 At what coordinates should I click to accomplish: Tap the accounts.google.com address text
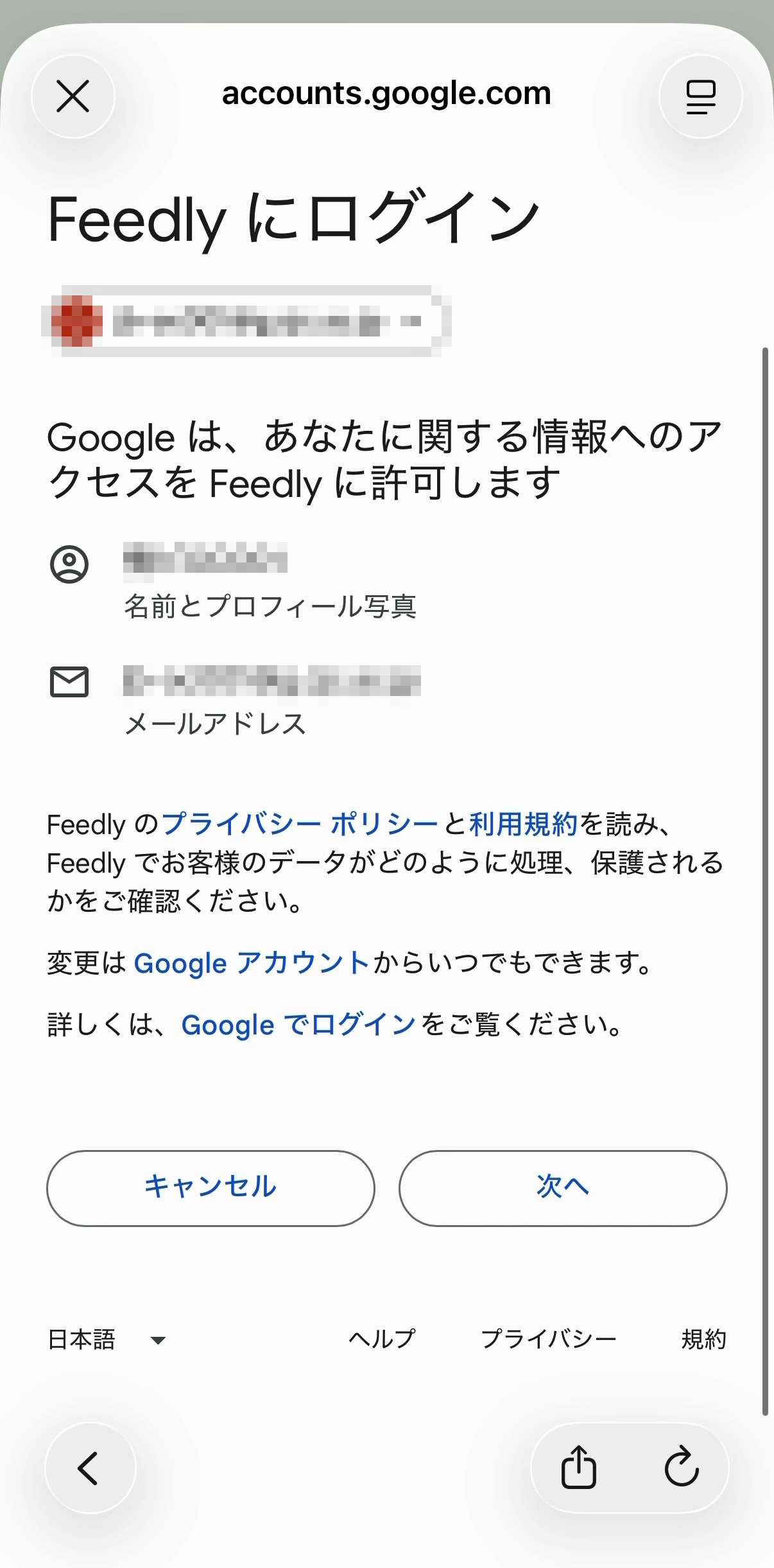[x=386, y=94]
